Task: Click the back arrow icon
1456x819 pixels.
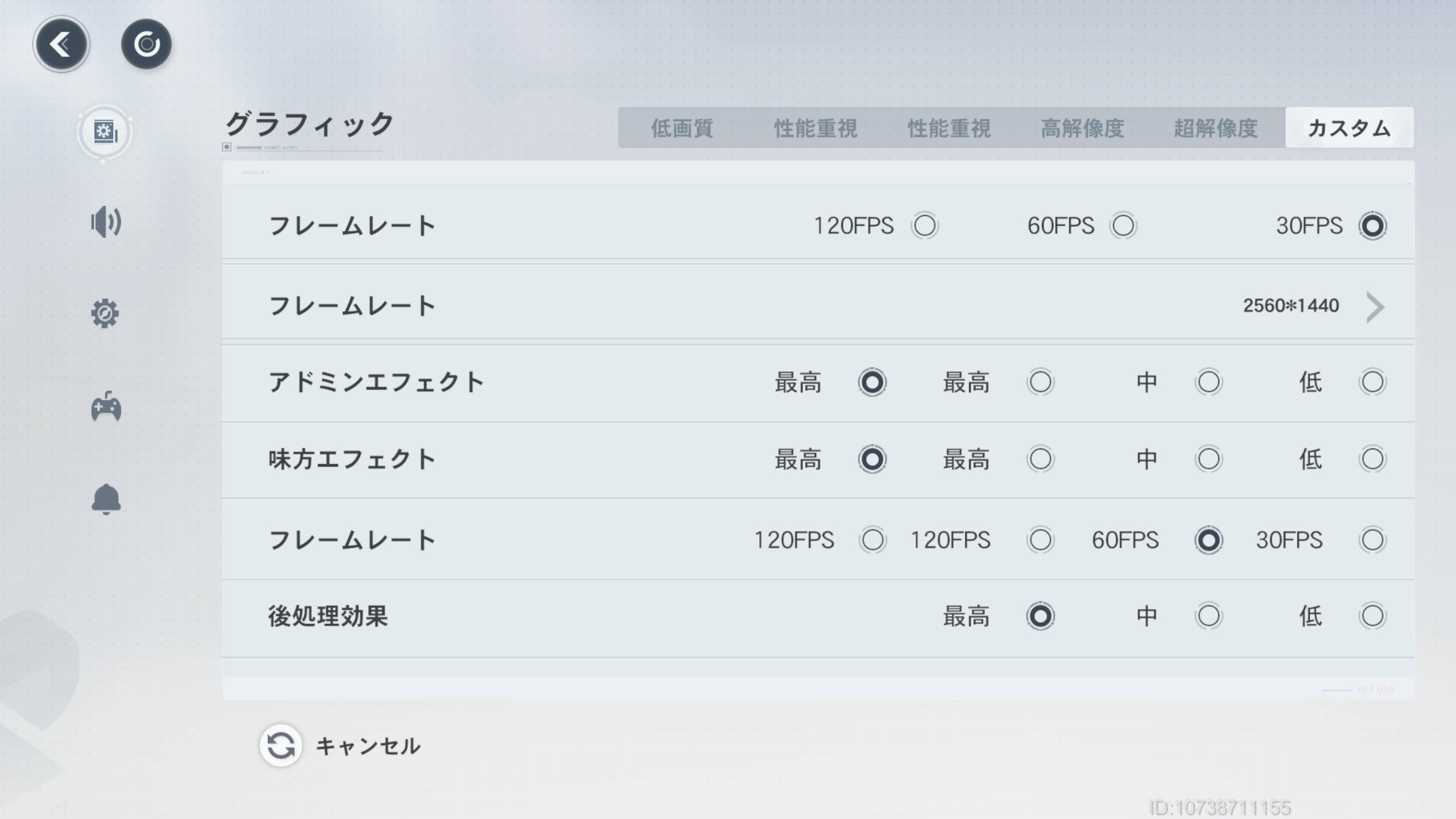Action: point(61,44)
